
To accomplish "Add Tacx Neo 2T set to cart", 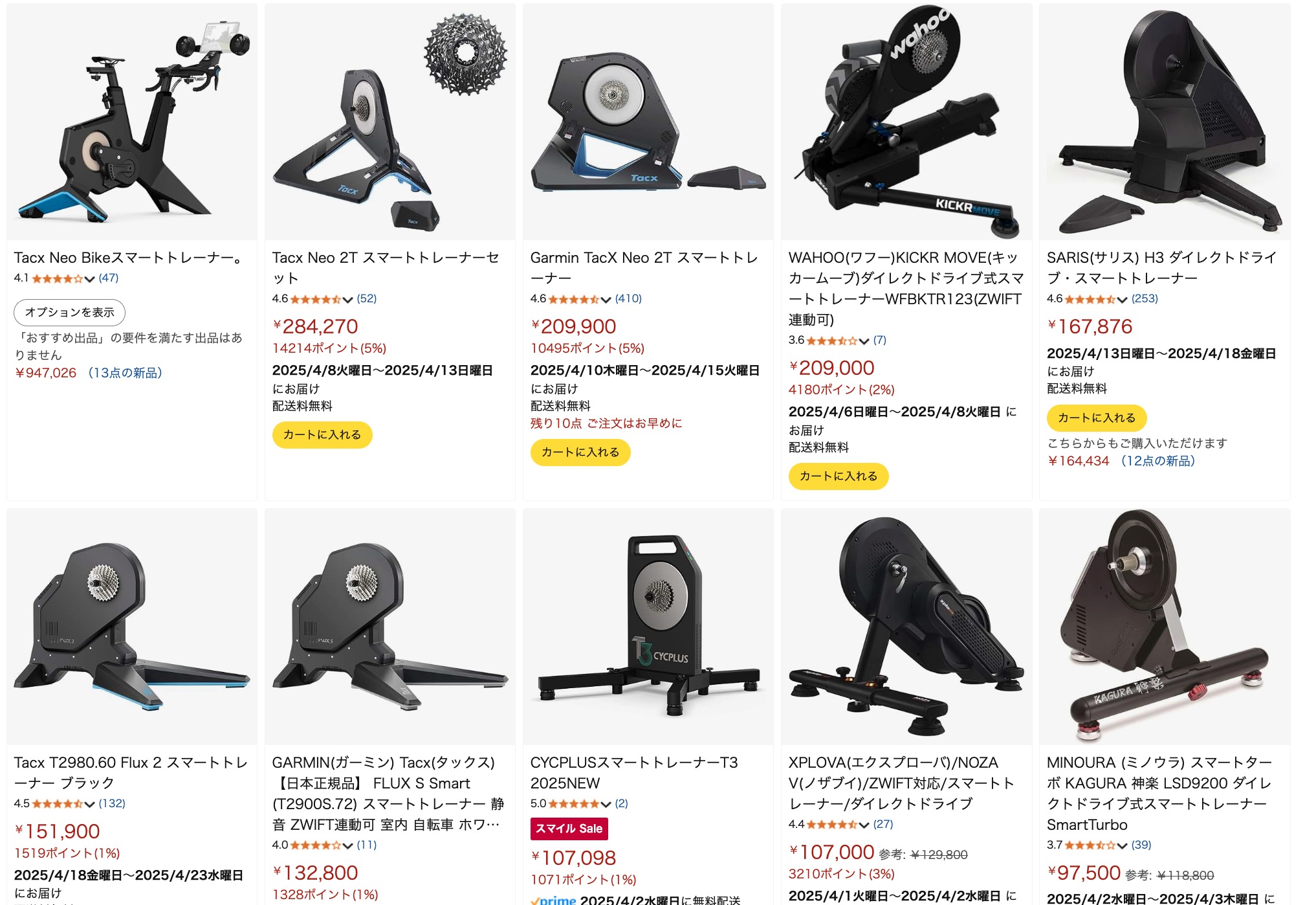I will (x=322, y=435).
